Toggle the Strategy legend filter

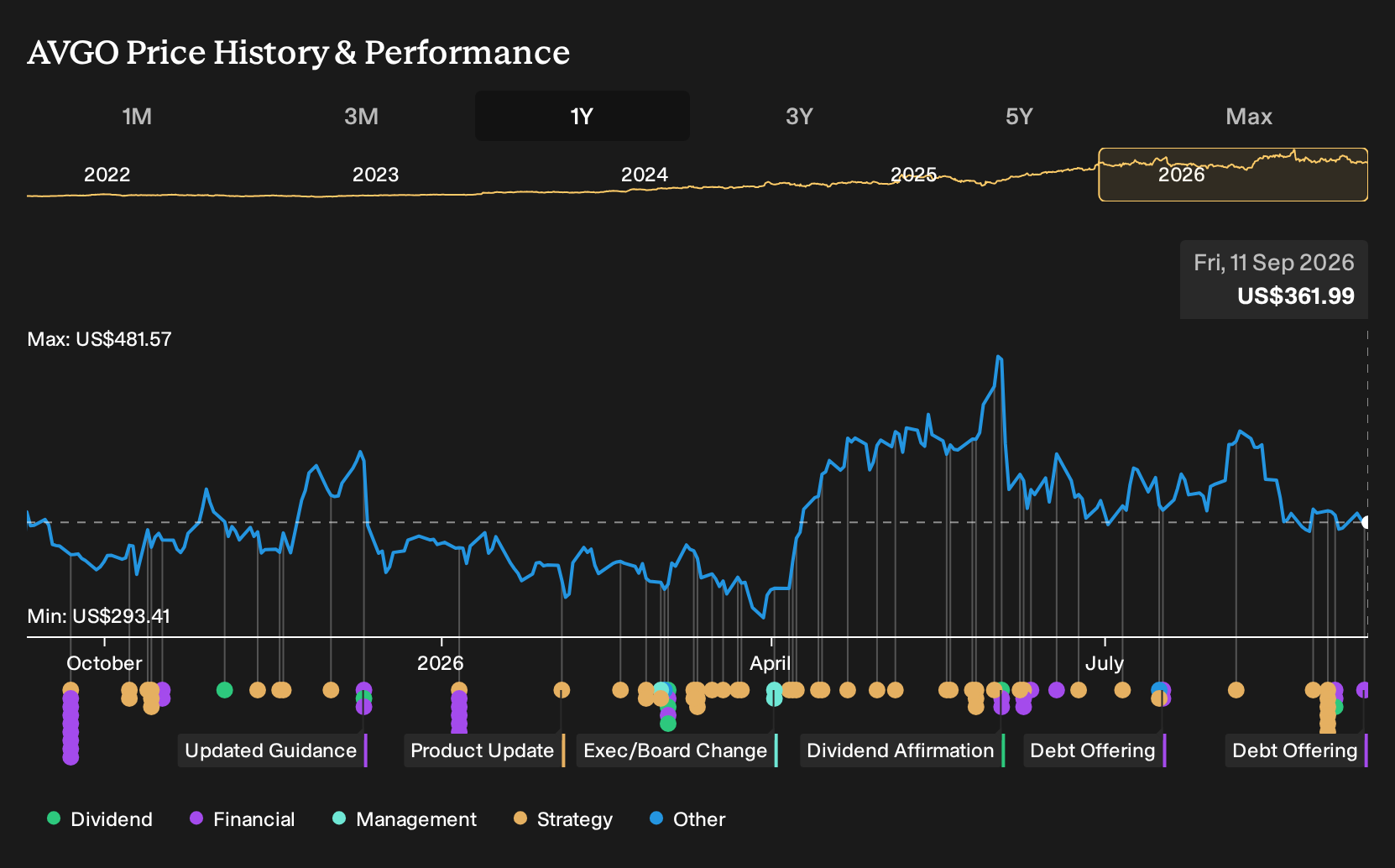tap(563, 819)
